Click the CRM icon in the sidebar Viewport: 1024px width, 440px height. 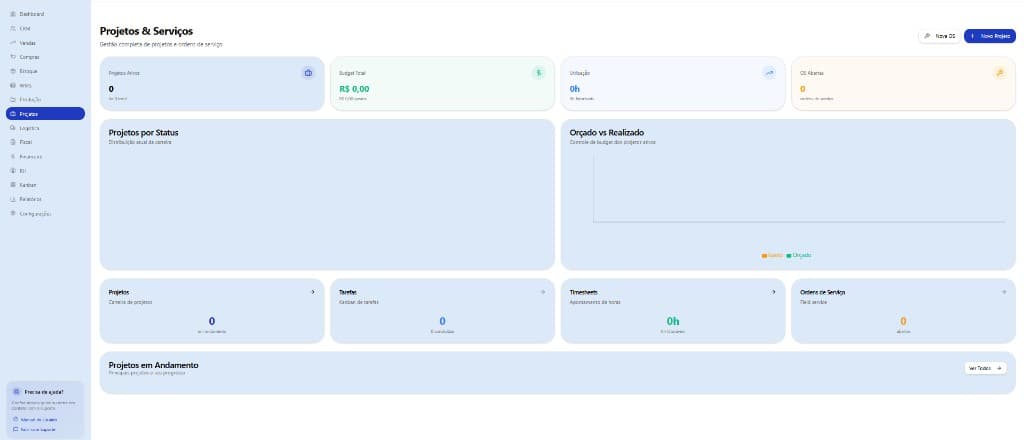coord(13,28)
